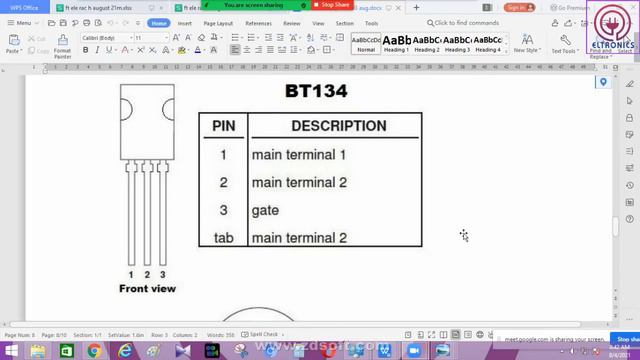The image size is (640, 360).
Task: Click New Style icon
Action: pos(527,40)
